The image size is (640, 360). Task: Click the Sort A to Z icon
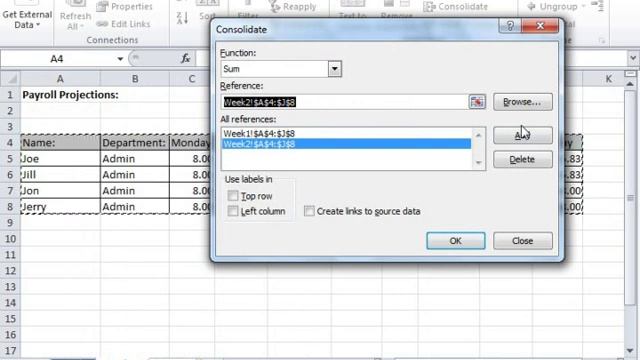coord(182,18)
